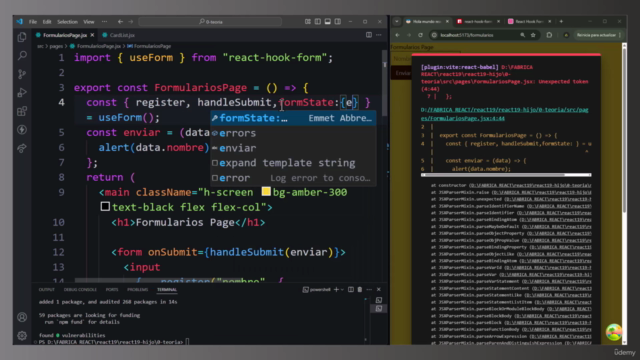The width and height of the screenshot is (640, 360).
Task: Switch to the PORTS panel tab
Action: [112, 289]
